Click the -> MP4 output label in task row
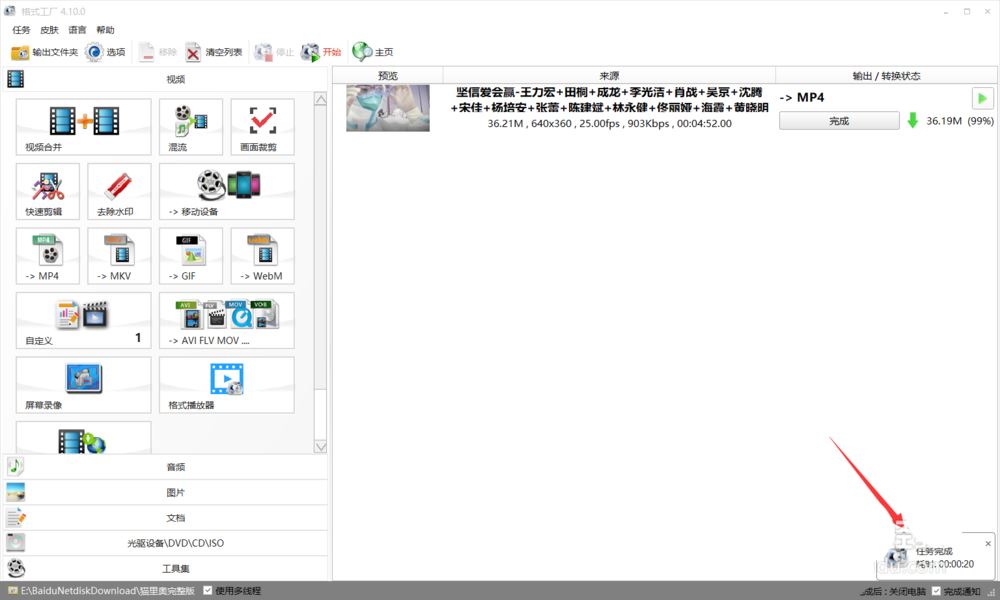The width and height of the screenshot is (1000, 600). point(802,97)
